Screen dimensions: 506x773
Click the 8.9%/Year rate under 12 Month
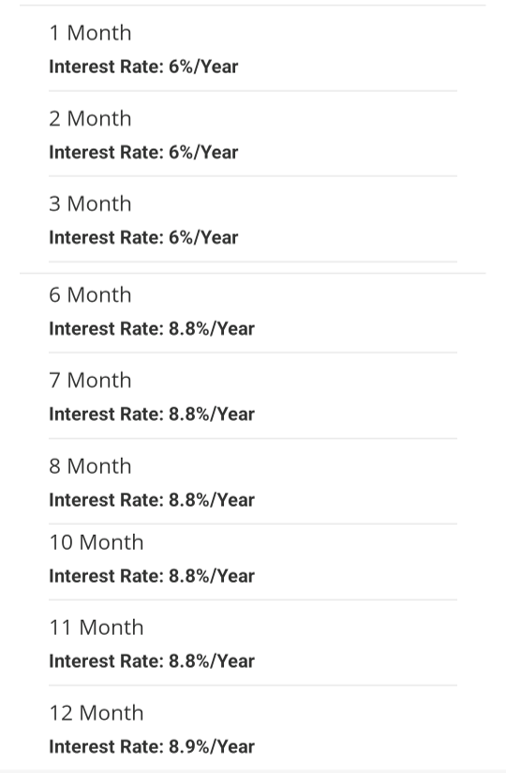[212, 747]
